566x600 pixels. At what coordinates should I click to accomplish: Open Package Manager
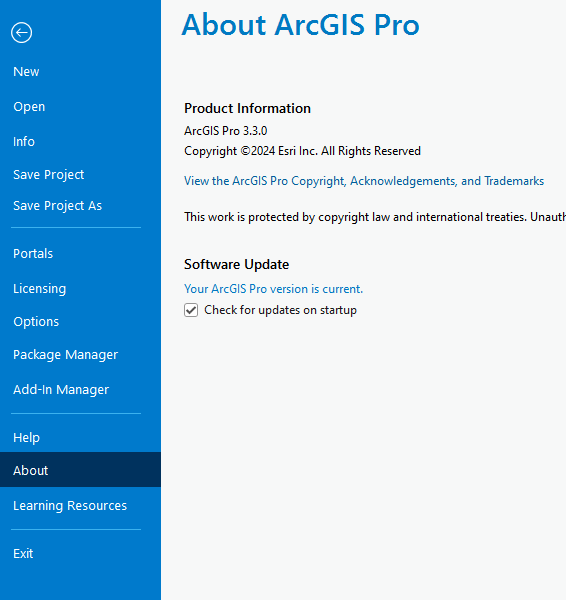pyautogui.click(x=65, y=355)
